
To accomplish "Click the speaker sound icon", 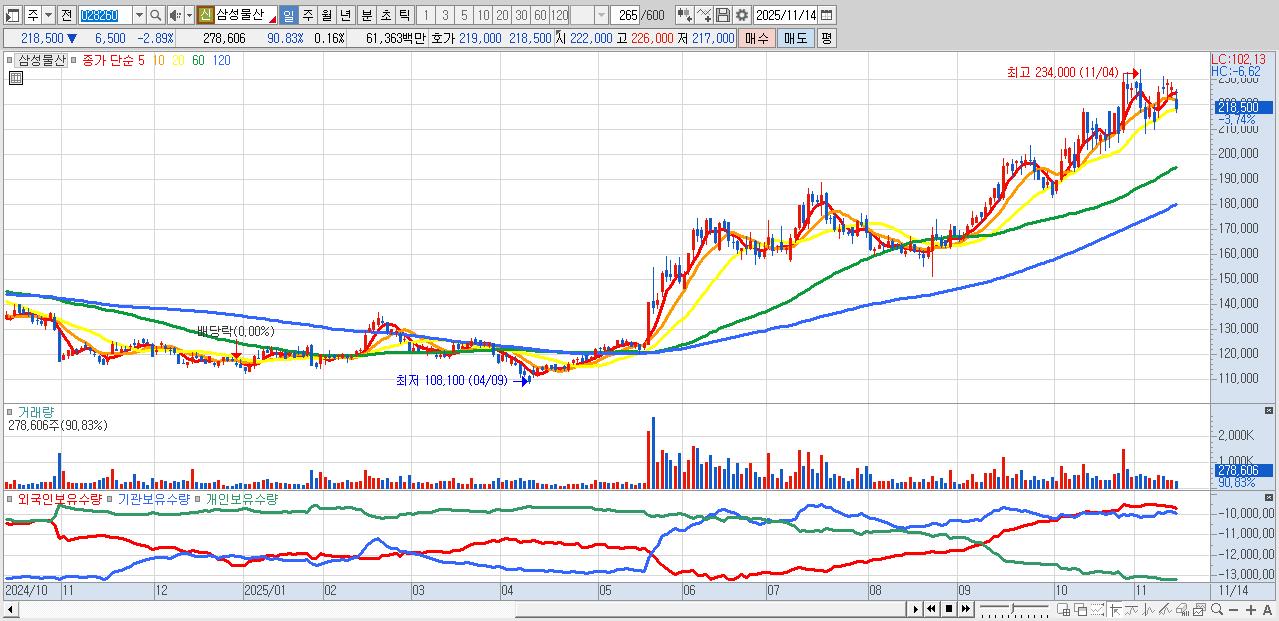I will click(175, 15).
